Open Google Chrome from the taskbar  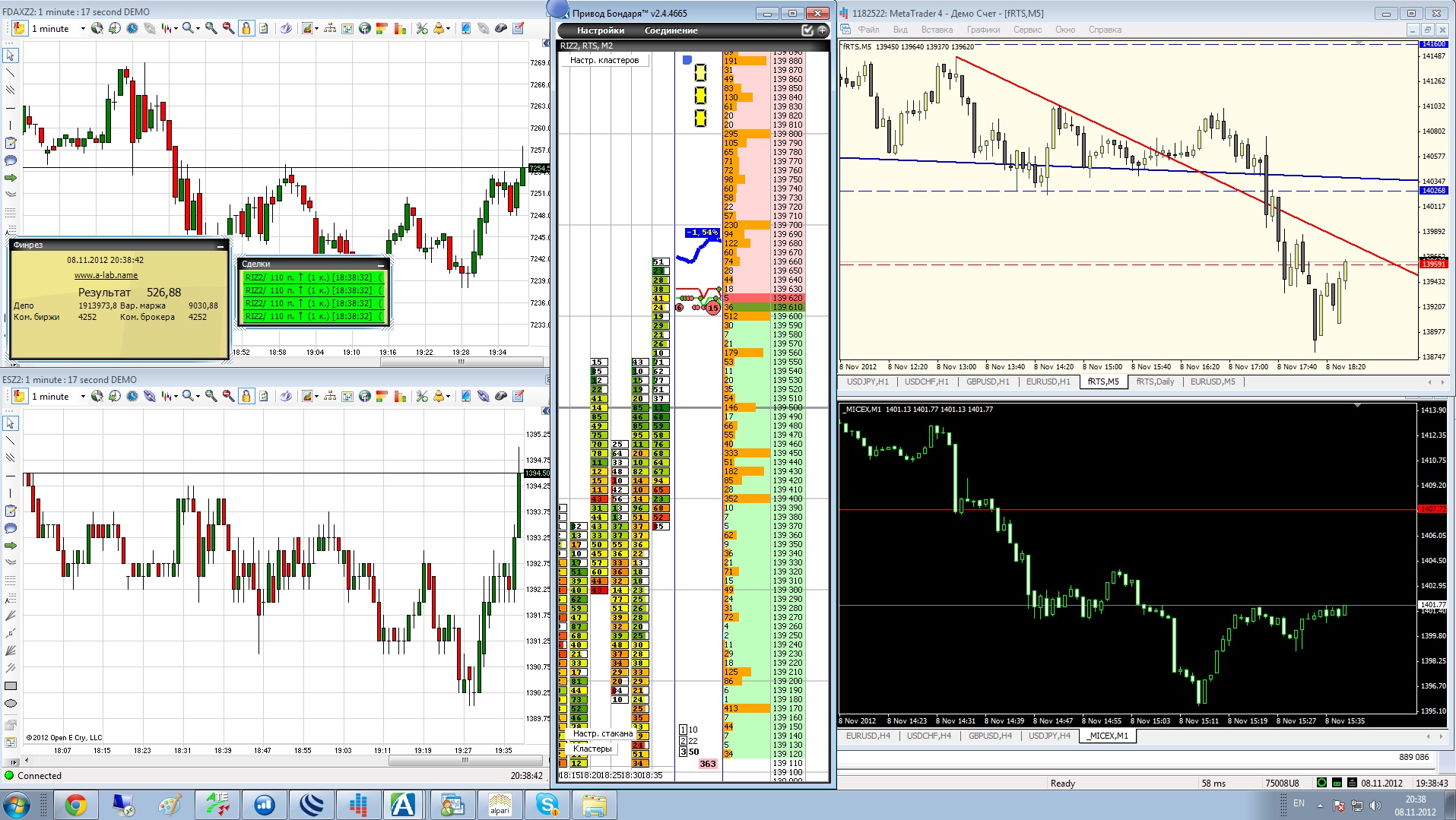(x=76, y=805)
